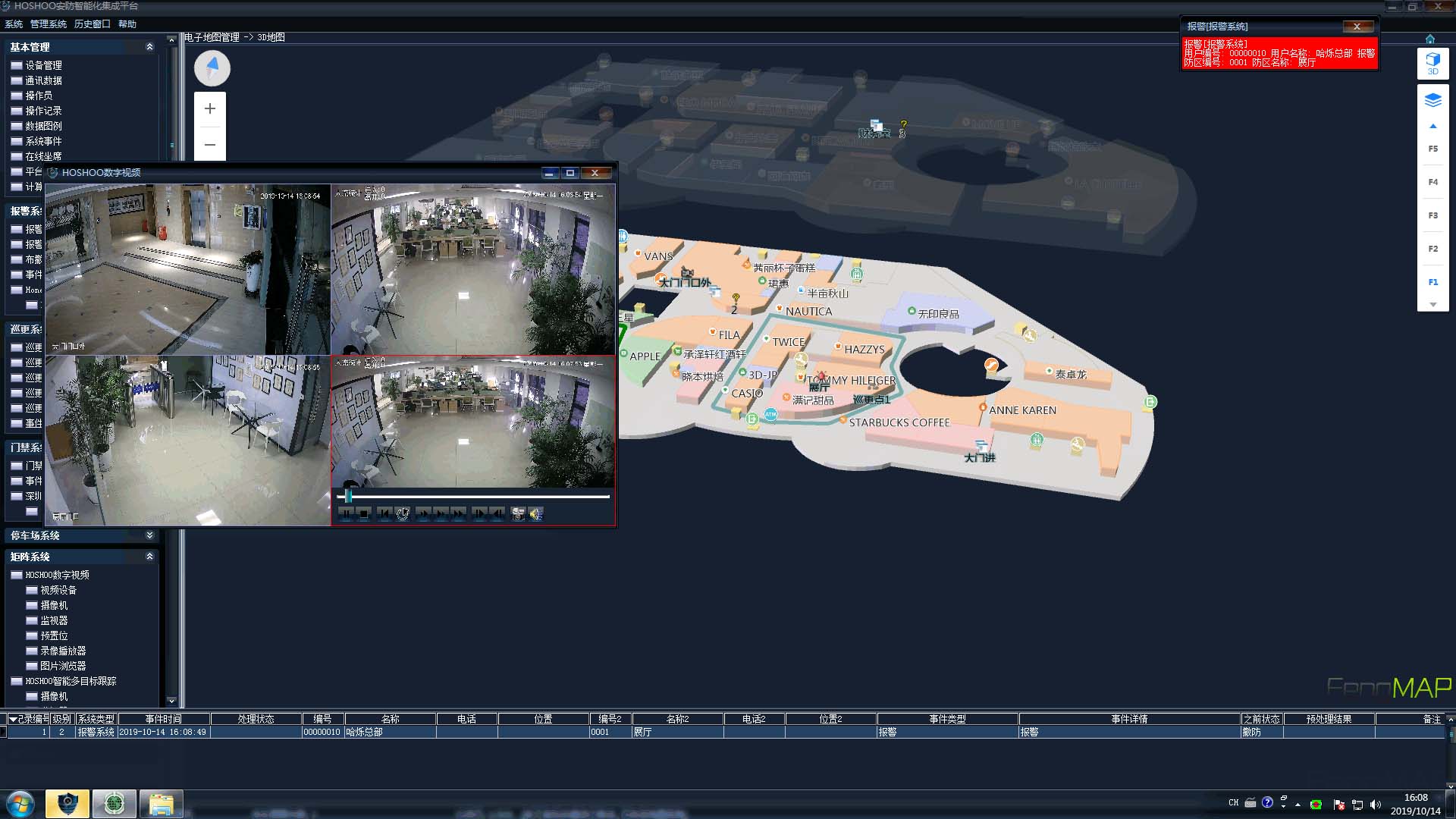Open the 管理系统 menu
Viewport: 1456px width, 819px height.
pos(48,24)
